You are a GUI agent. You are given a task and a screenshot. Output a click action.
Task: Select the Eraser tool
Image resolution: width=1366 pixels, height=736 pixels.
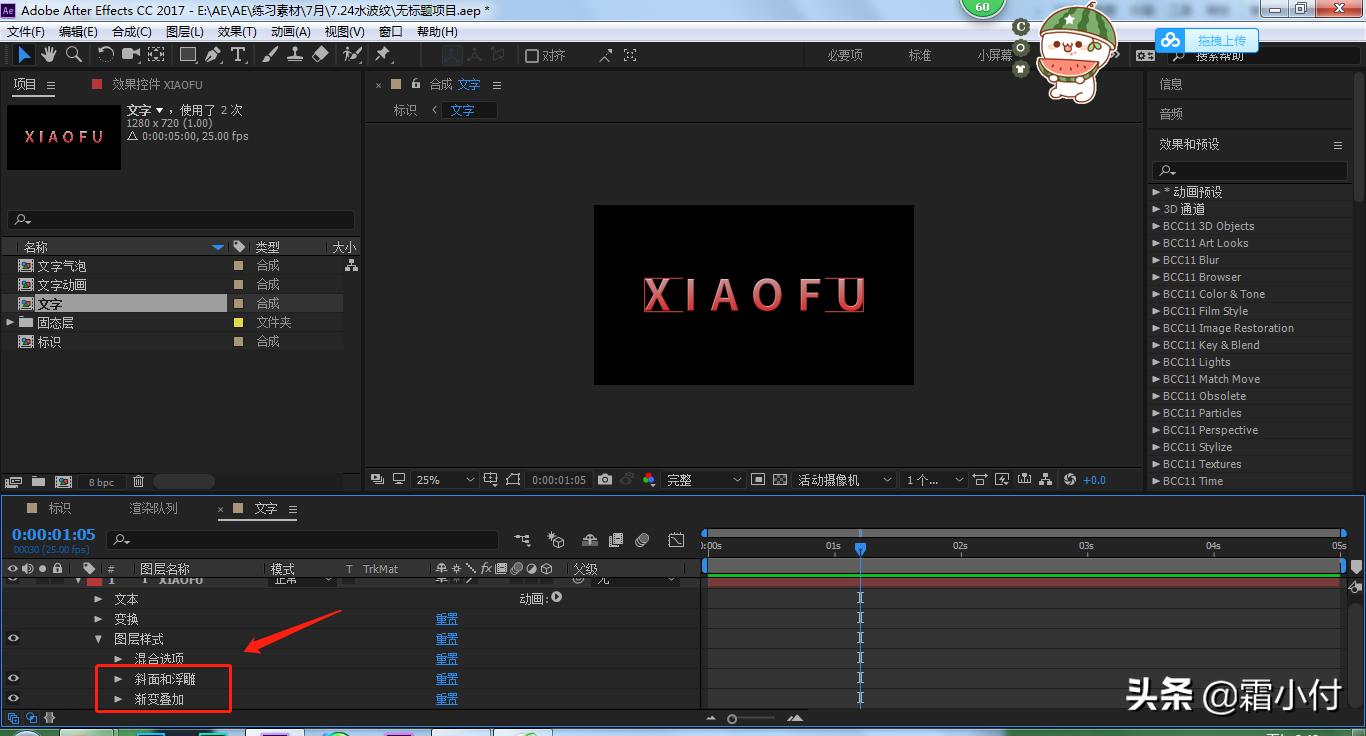tap(320, 55)
